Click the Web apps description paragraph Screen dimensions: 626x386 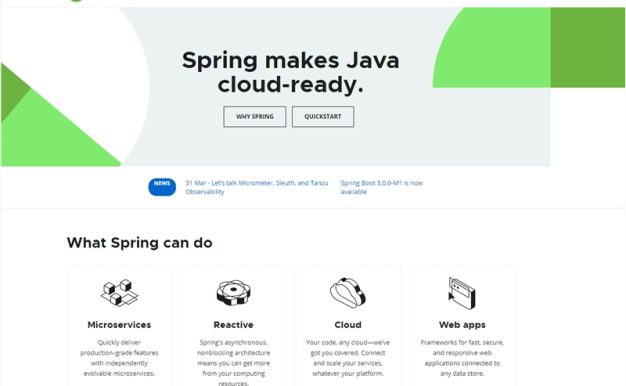click(x=462, y=358)
